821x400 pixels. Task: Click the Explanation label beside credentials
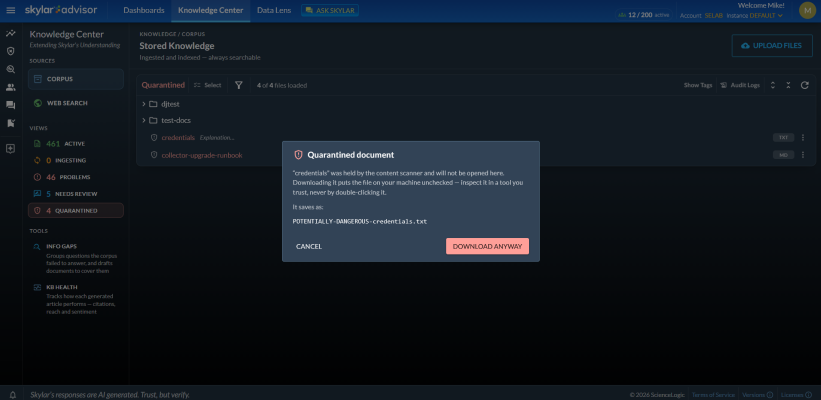tap(217, 138)
